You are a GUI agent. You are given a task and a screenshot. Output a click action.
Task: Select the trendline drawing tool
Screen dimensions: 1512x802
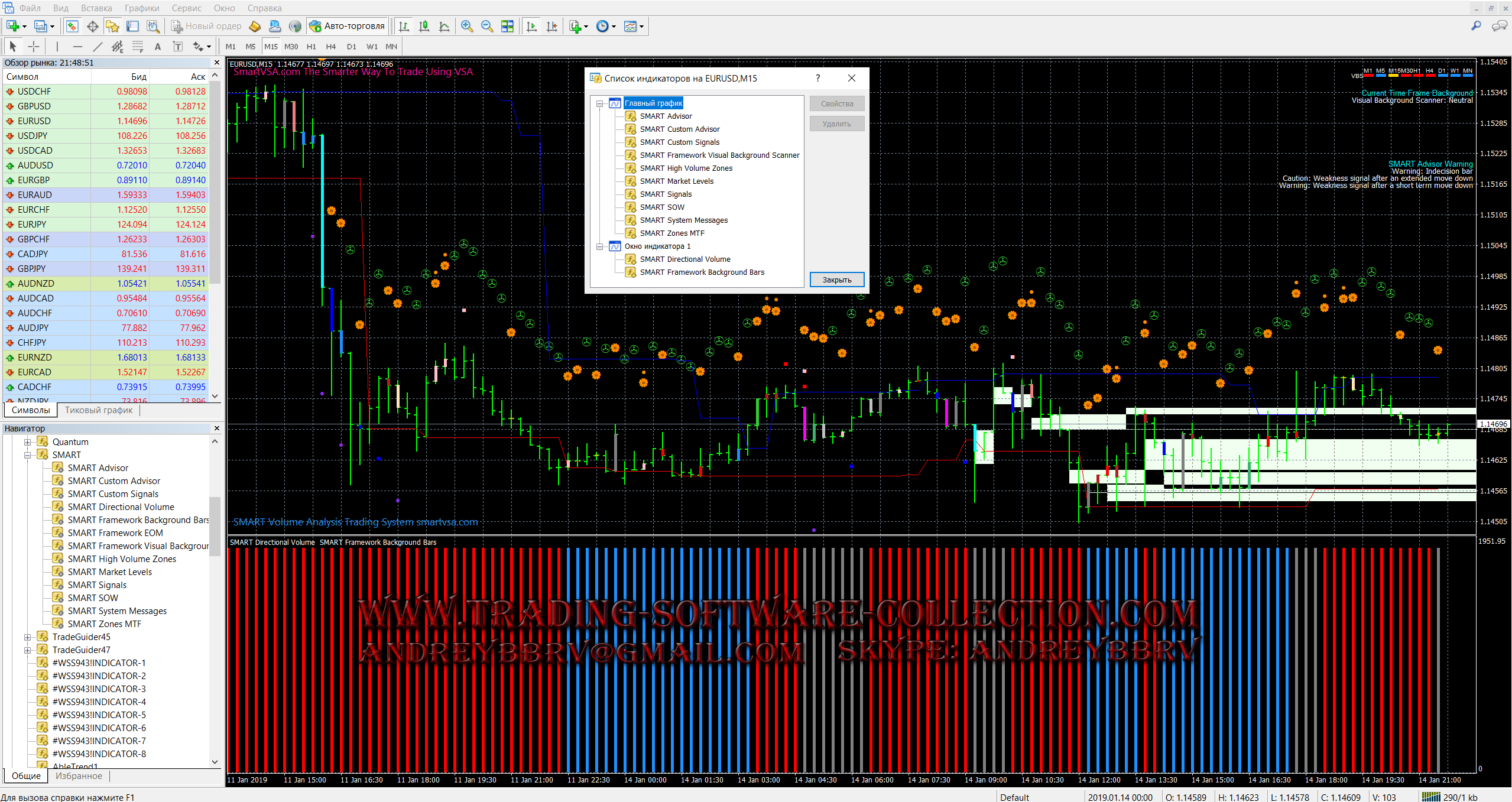98,47
